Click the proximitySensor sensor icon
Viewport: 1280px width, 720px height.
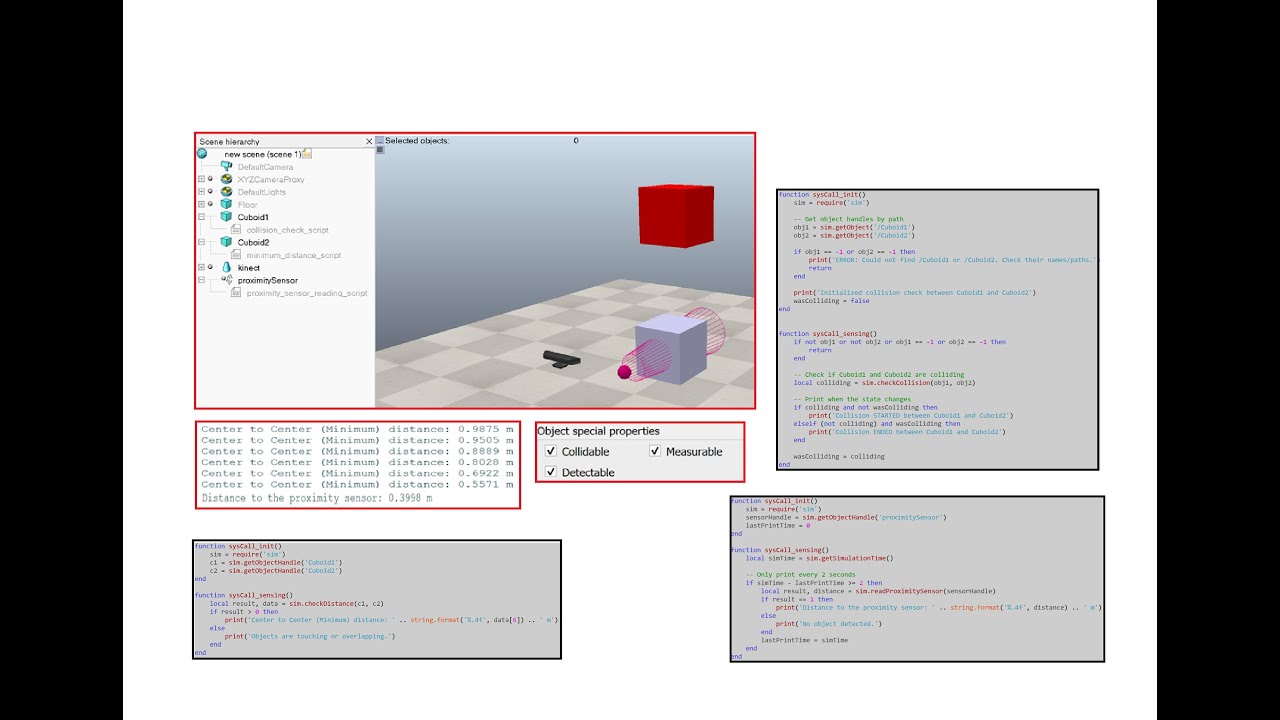[x=227, y=280]
